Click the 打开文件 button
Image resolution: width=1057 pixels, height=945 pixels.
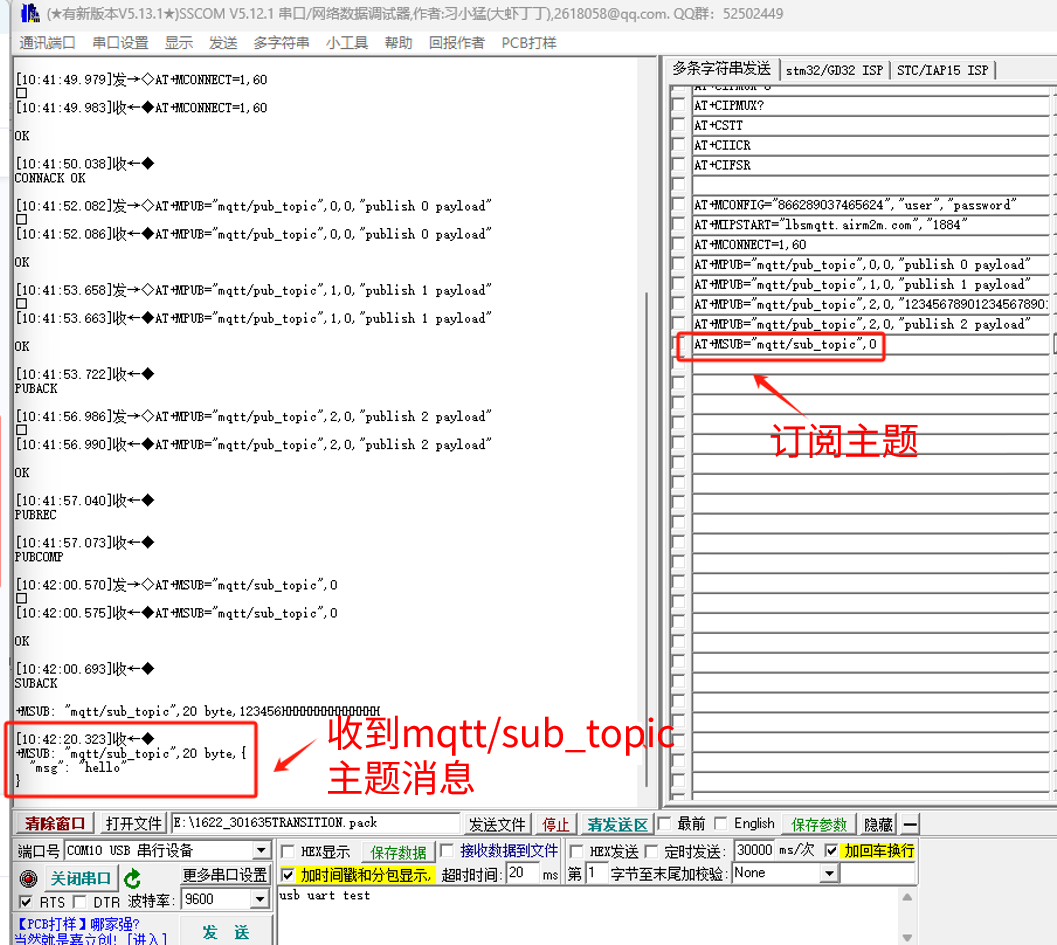pyautogui.click(x=133, y=824)
